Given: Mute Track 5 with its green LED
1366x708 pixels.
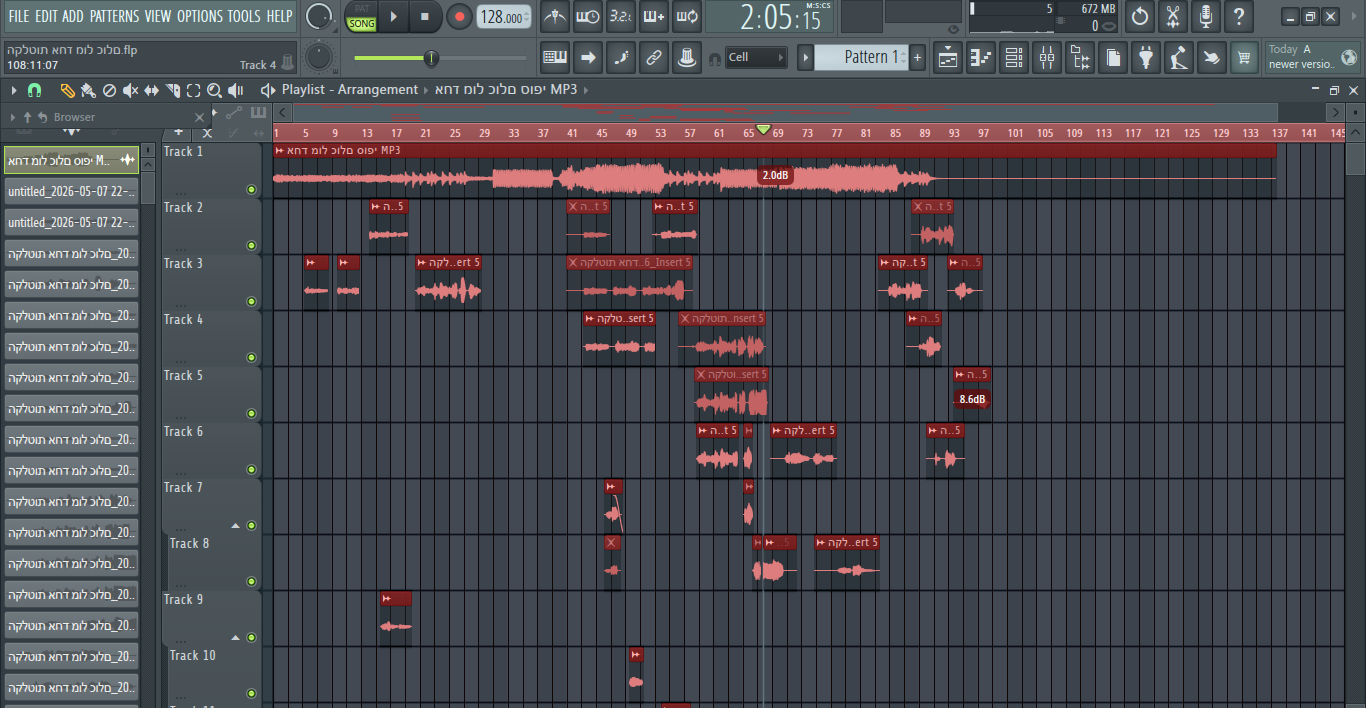Looking at the screenshot, I should [x=251, y=413].
